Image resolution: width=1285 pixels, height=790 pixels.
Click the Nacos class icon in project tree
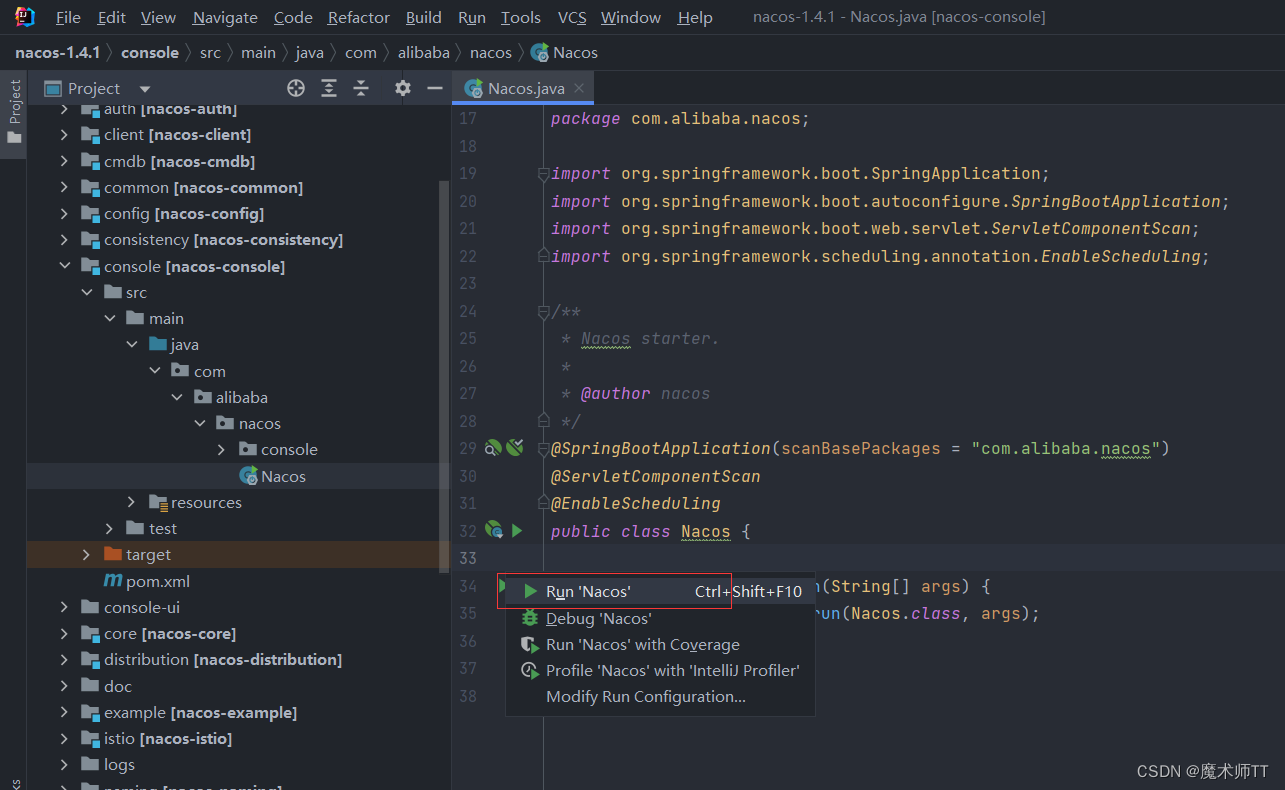[249, 476]
